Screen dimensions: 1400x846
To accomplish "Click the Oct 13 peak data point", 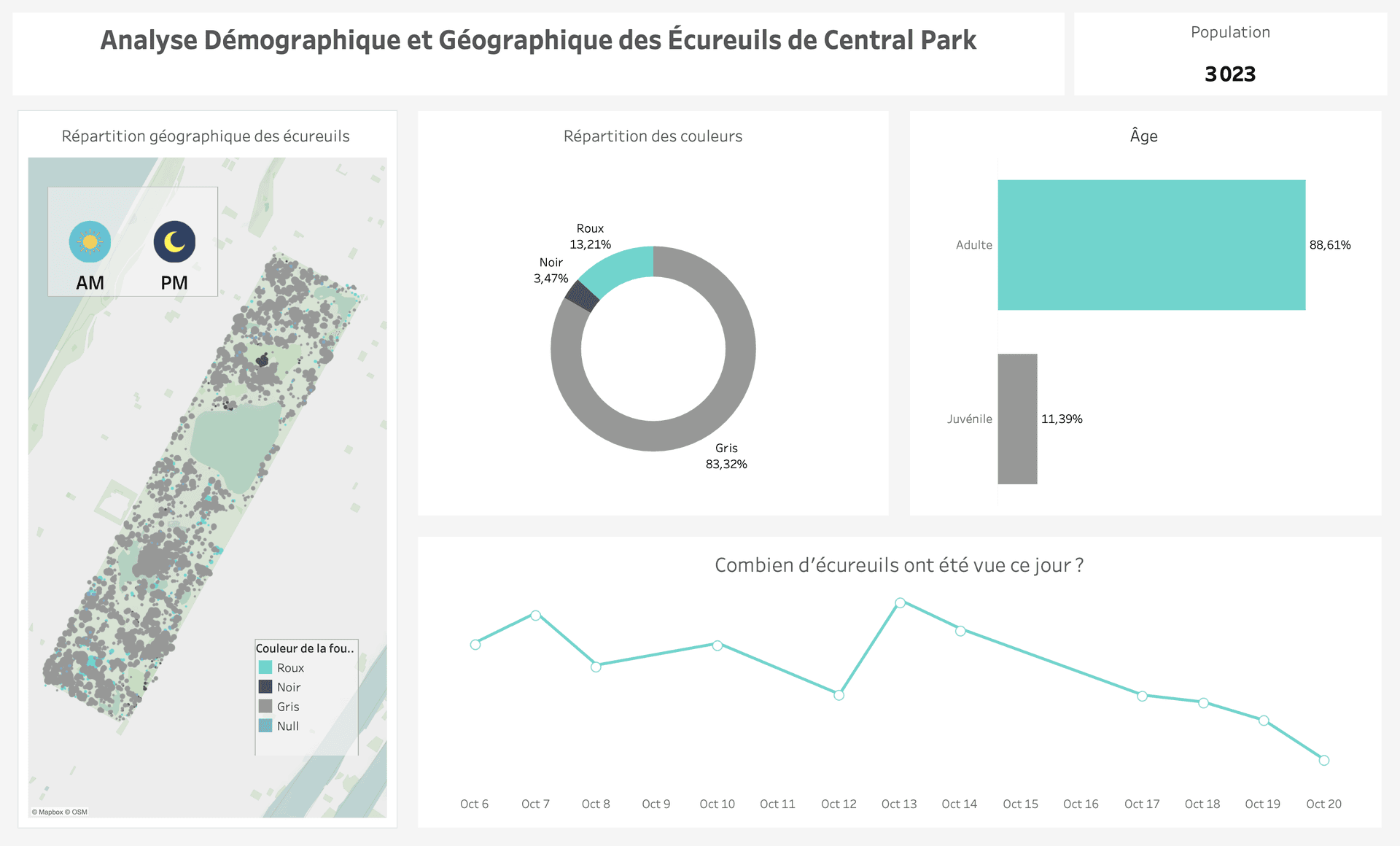I will coord(900,602).
